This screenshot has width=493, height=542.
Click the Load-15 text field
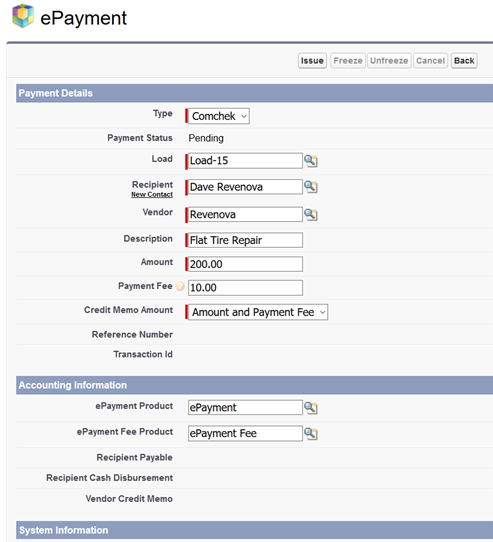245,161
